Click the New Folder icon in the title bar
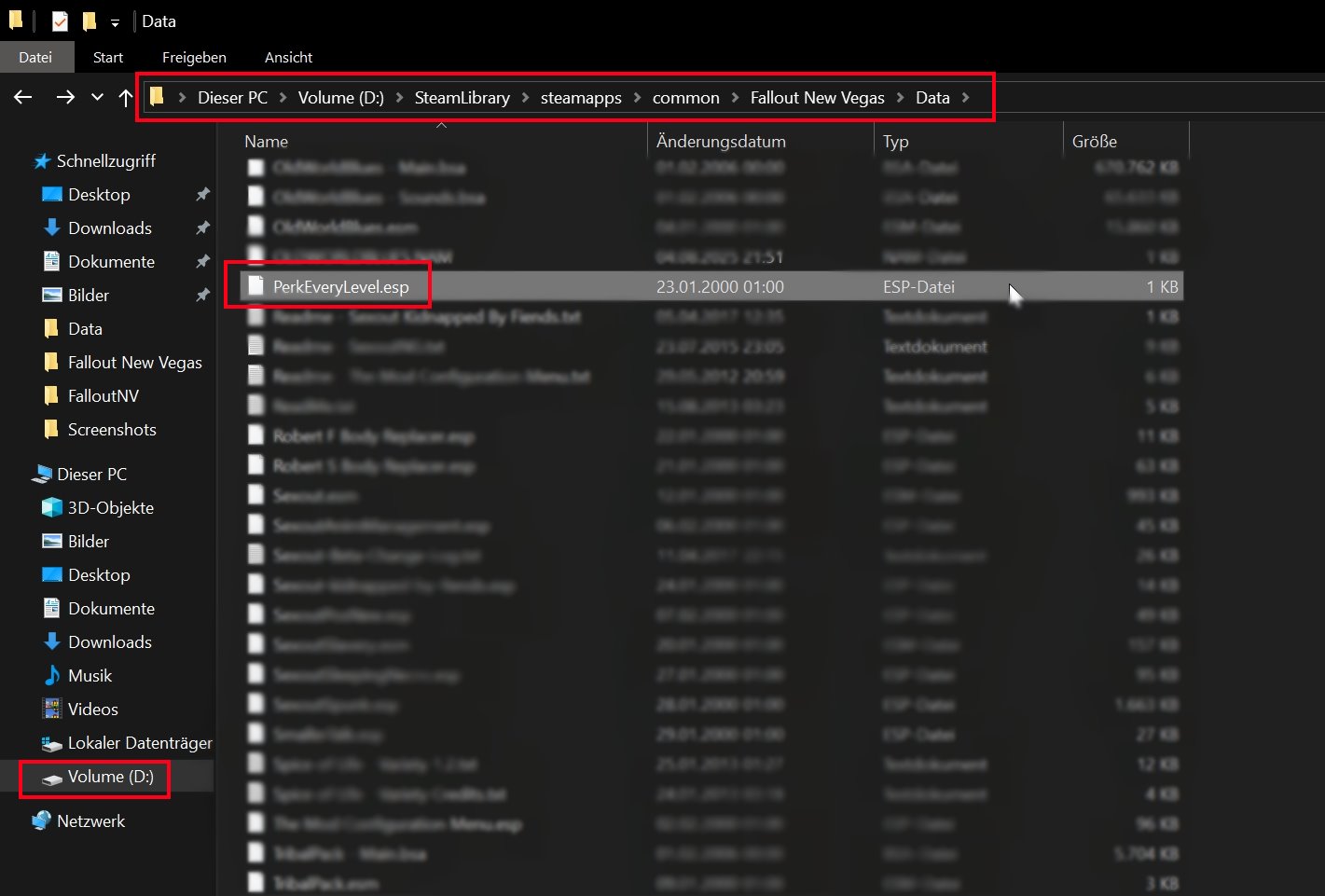 pyautogui.click(x=90, y=21)
